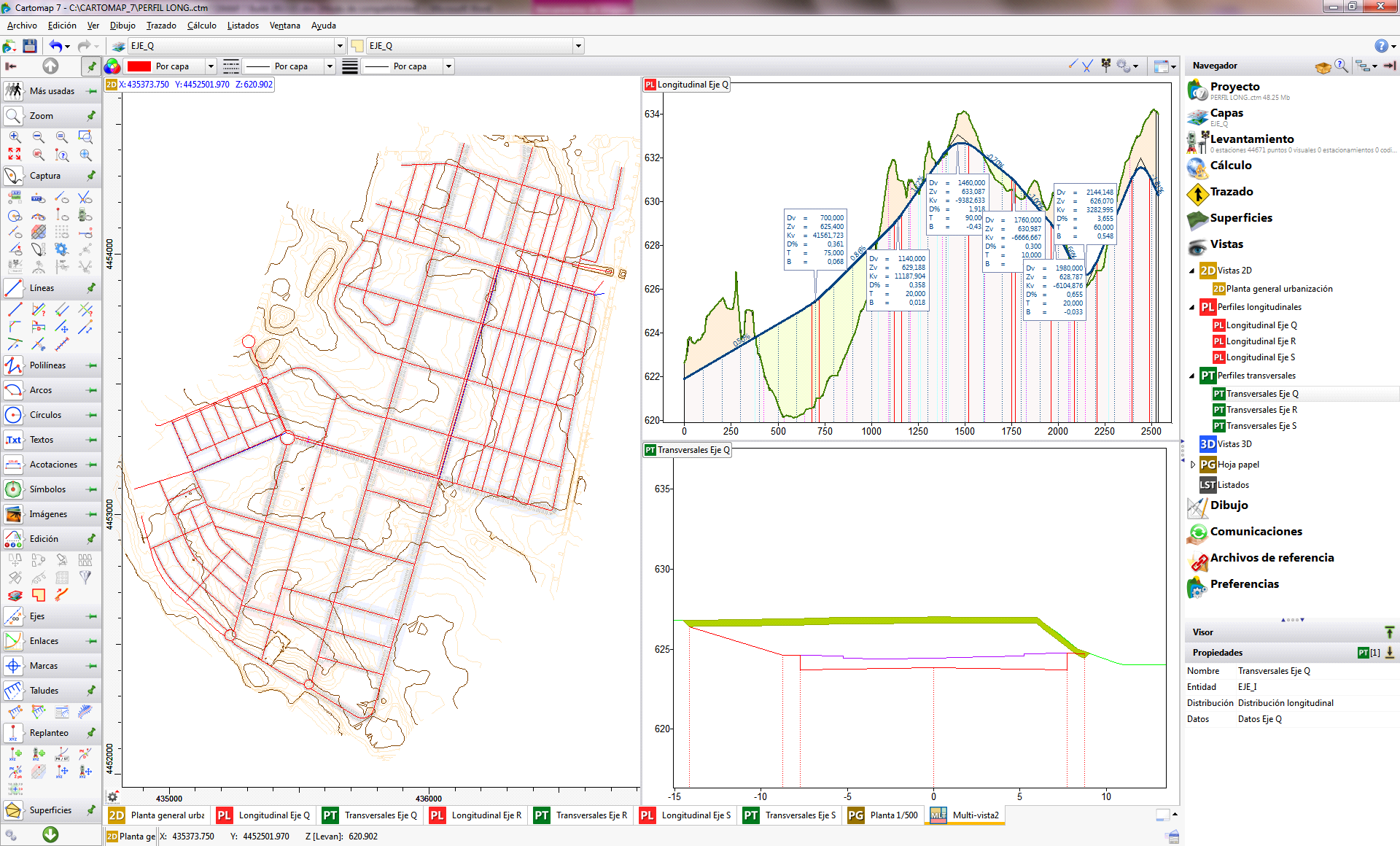Toggle the pin on the Líneas group
This screenshot has height=846, width=1400.
[91, 288]
